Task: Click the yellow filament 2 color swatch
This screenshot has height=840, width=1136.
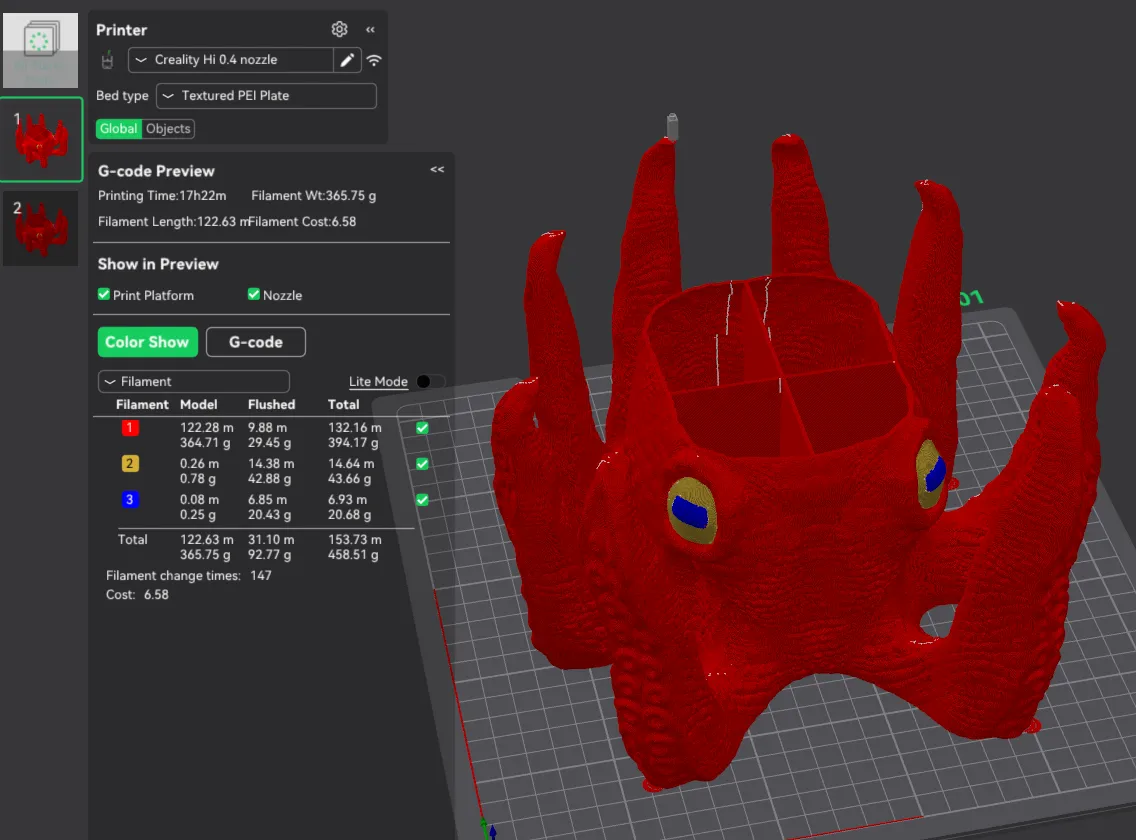Action: tap(130, 464)
